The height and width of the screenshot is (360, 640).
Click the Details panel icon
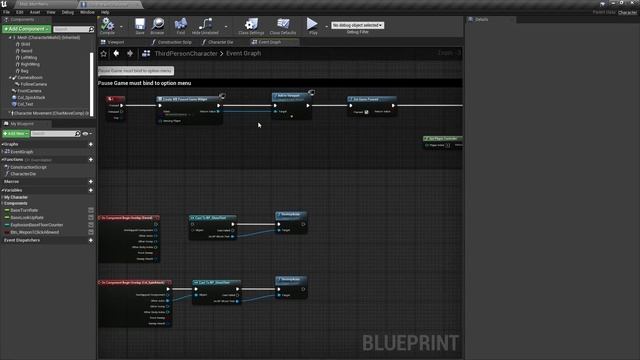pyautogui.click(x=470, y=19)
